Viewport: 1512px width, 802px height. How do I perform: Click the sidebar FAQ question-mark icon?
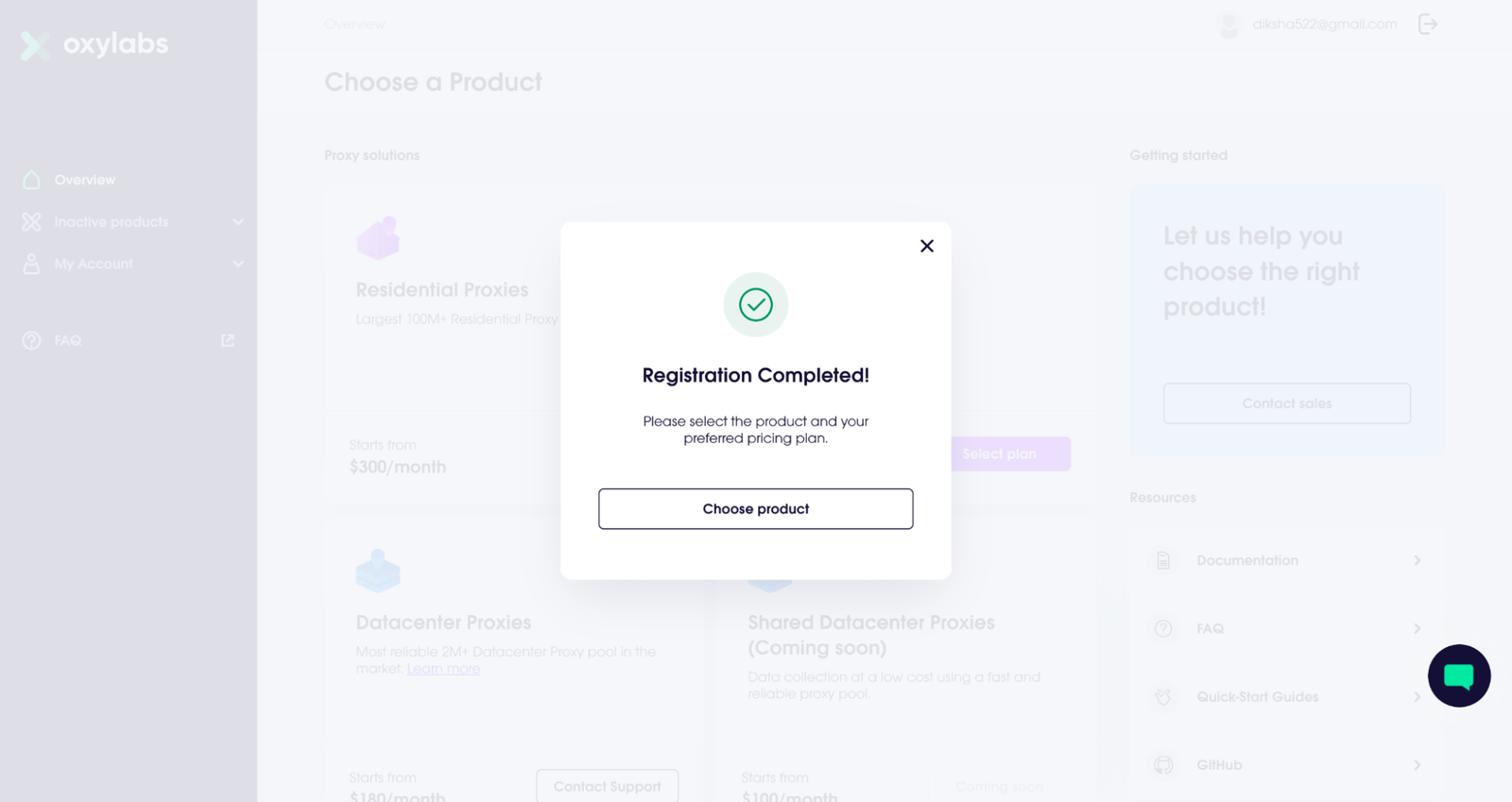point(31,340)
